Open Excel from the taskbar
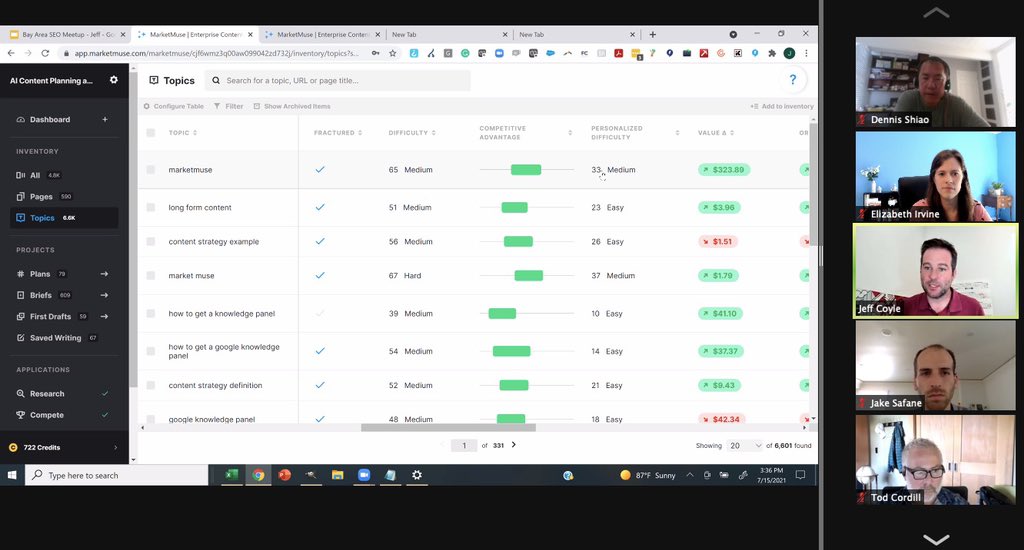 231,475
